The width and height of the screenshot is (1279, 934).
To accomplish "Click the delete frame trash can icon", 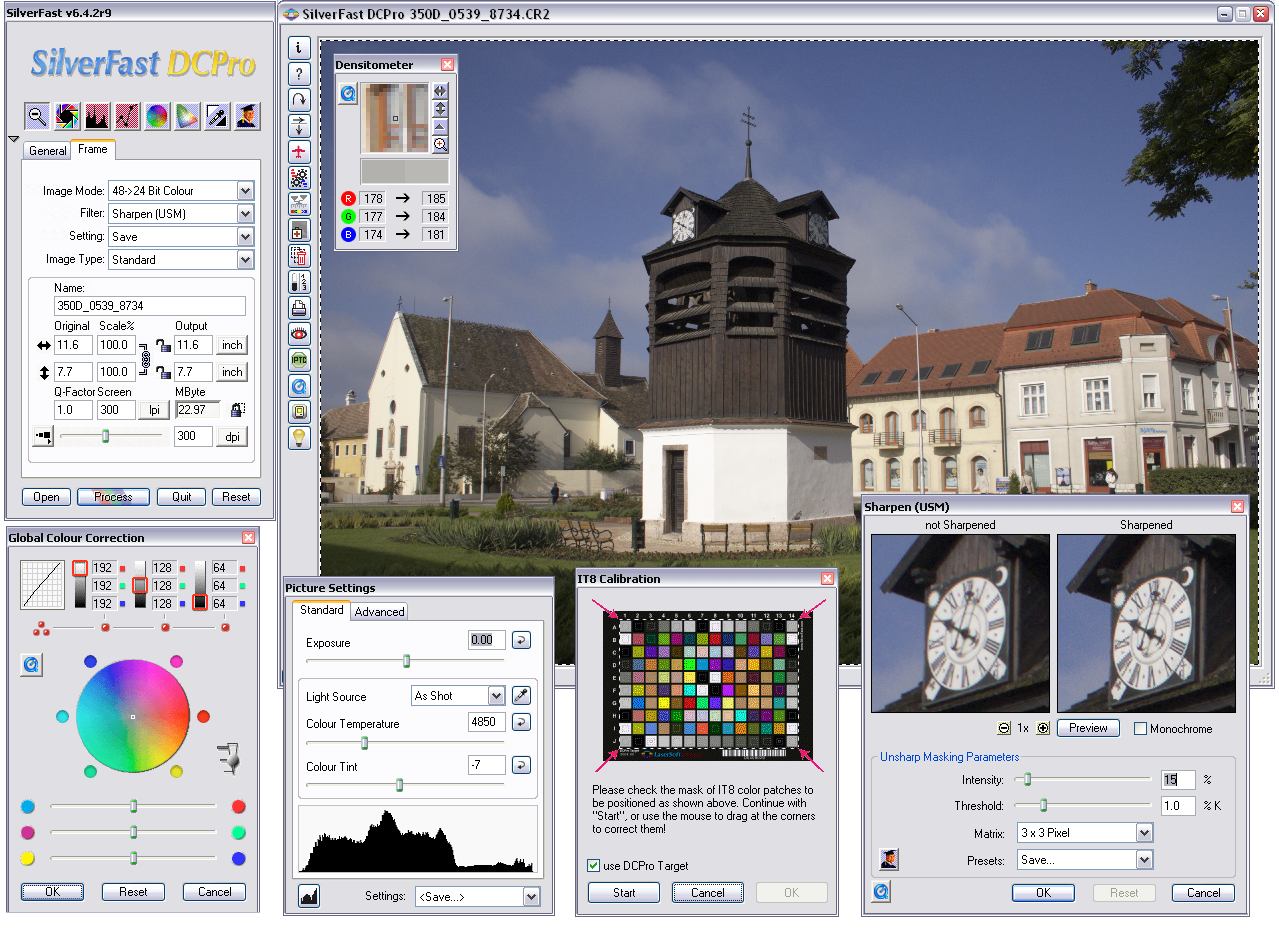I will point(299,256).
